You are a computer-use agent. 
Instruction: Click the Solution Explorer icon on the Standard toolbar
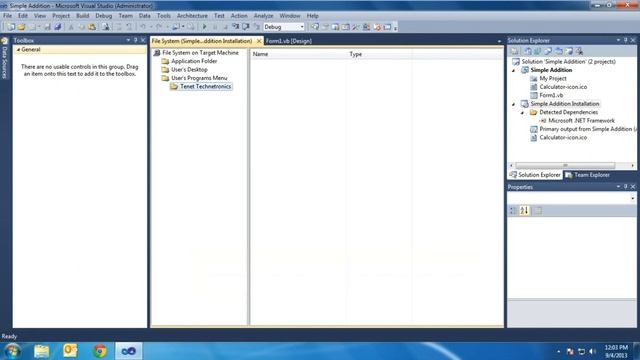(x=316, y=27)
